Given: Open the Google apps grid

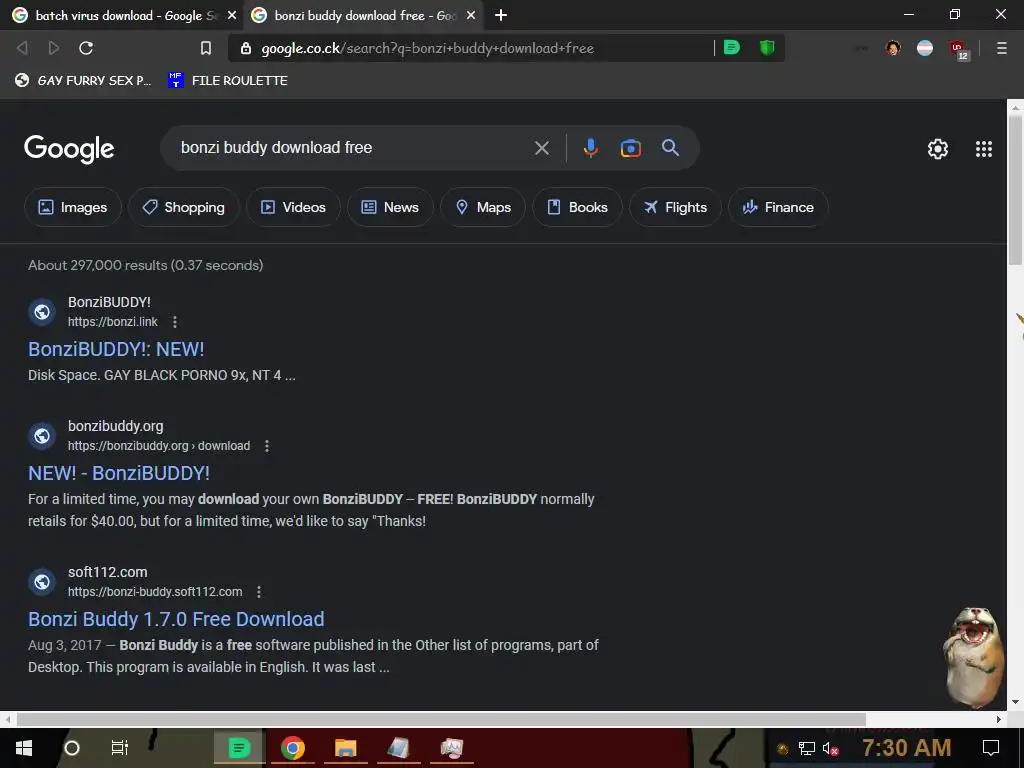Looking at the screenshot, I should pos(984,149).
